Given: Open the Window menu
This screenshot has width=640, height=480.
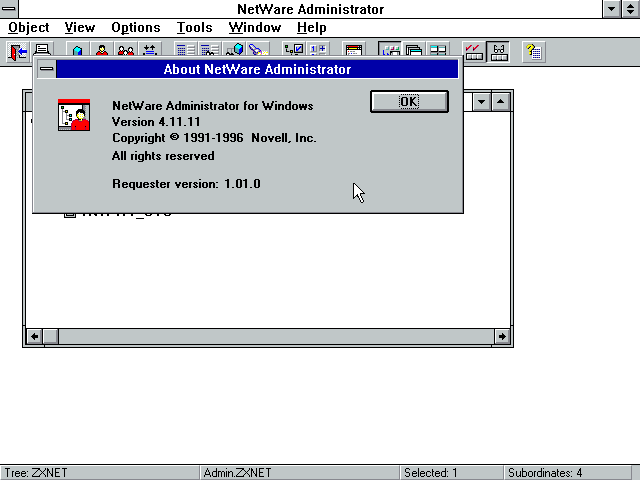Looking at the screenshot, I should (x=255, y=28).
